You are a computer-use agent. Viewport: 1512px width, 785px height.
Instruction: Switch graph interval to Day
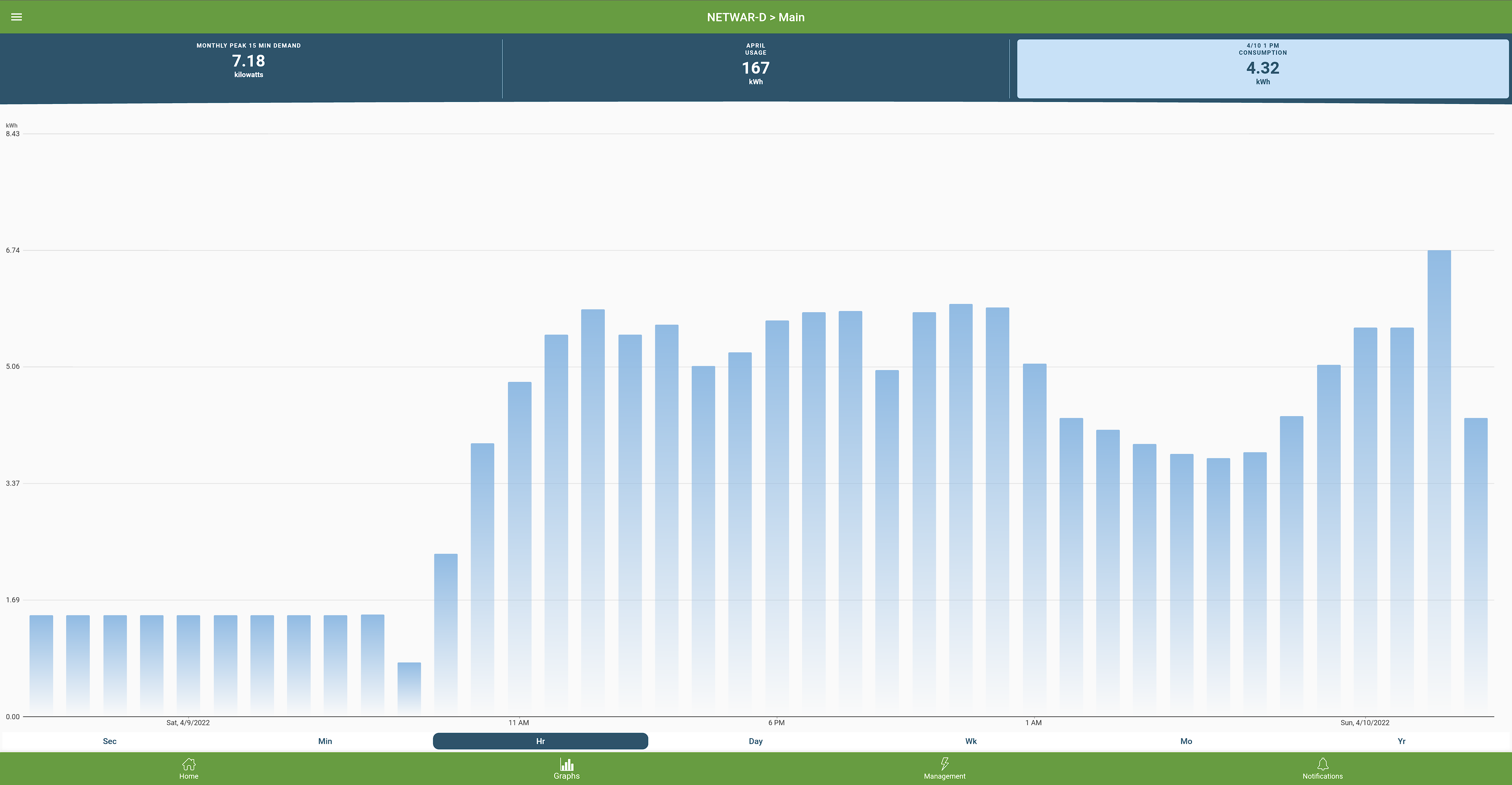(756, 741)
